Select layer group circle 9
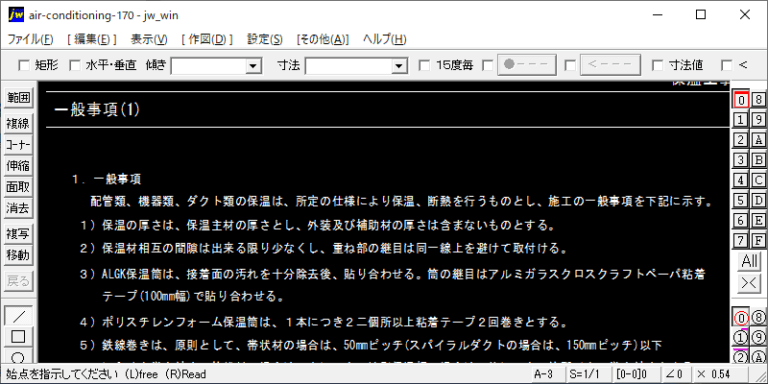The width and height of the screenshot is (768, 384). pos(759,338)
